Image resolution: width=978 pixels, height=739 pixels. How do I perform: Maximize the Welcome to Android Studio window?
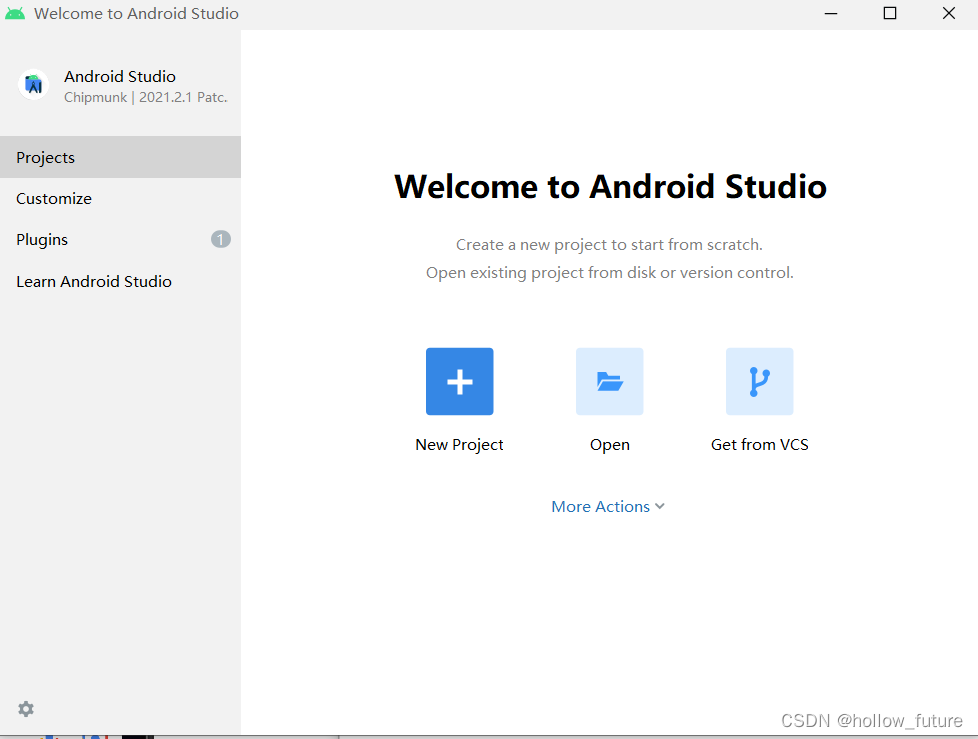point(890,14)
